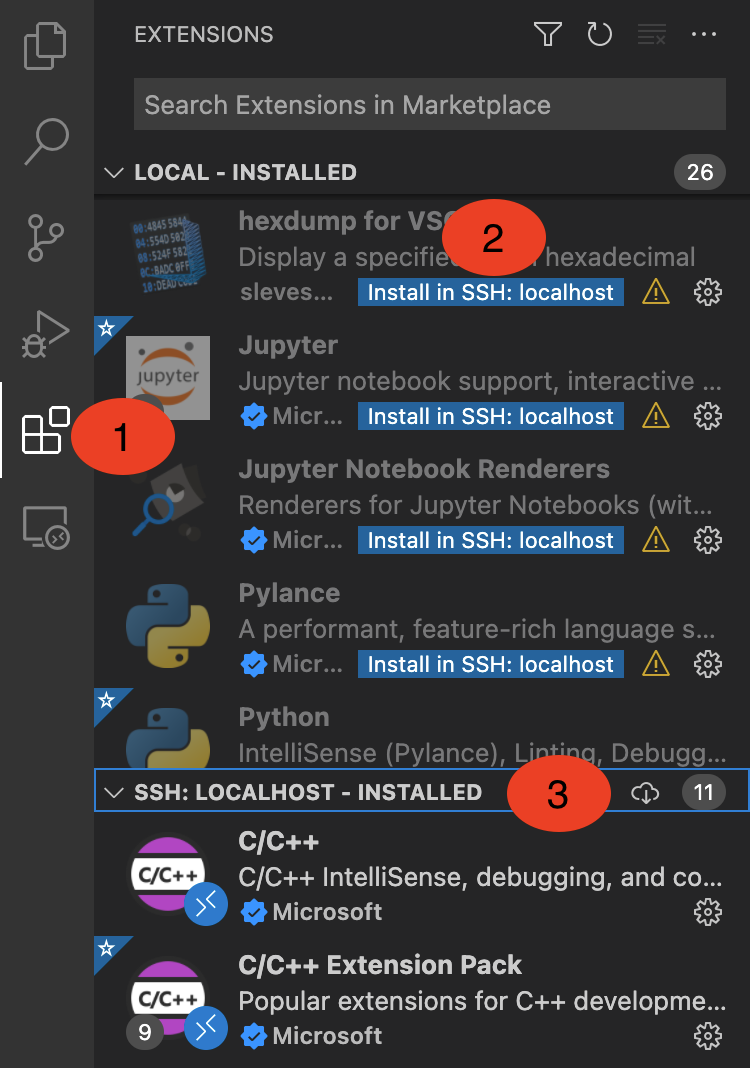Click the 9 pack count badge

point(144,1032)
